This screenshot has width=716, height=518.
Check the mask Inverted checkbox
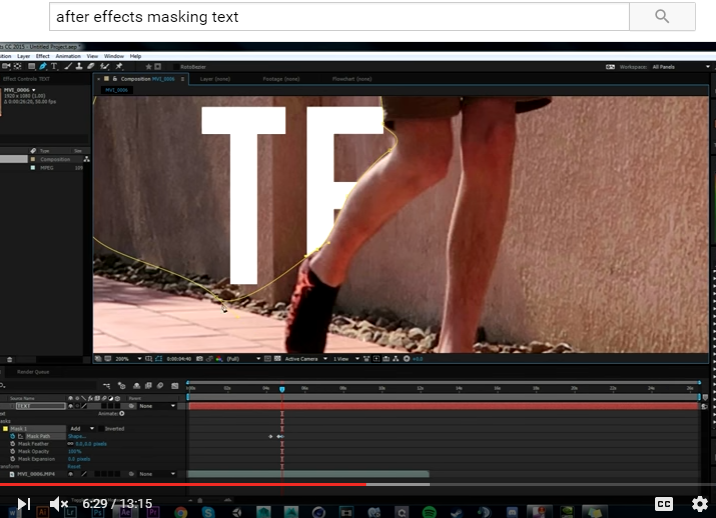(x=101, y=428)
